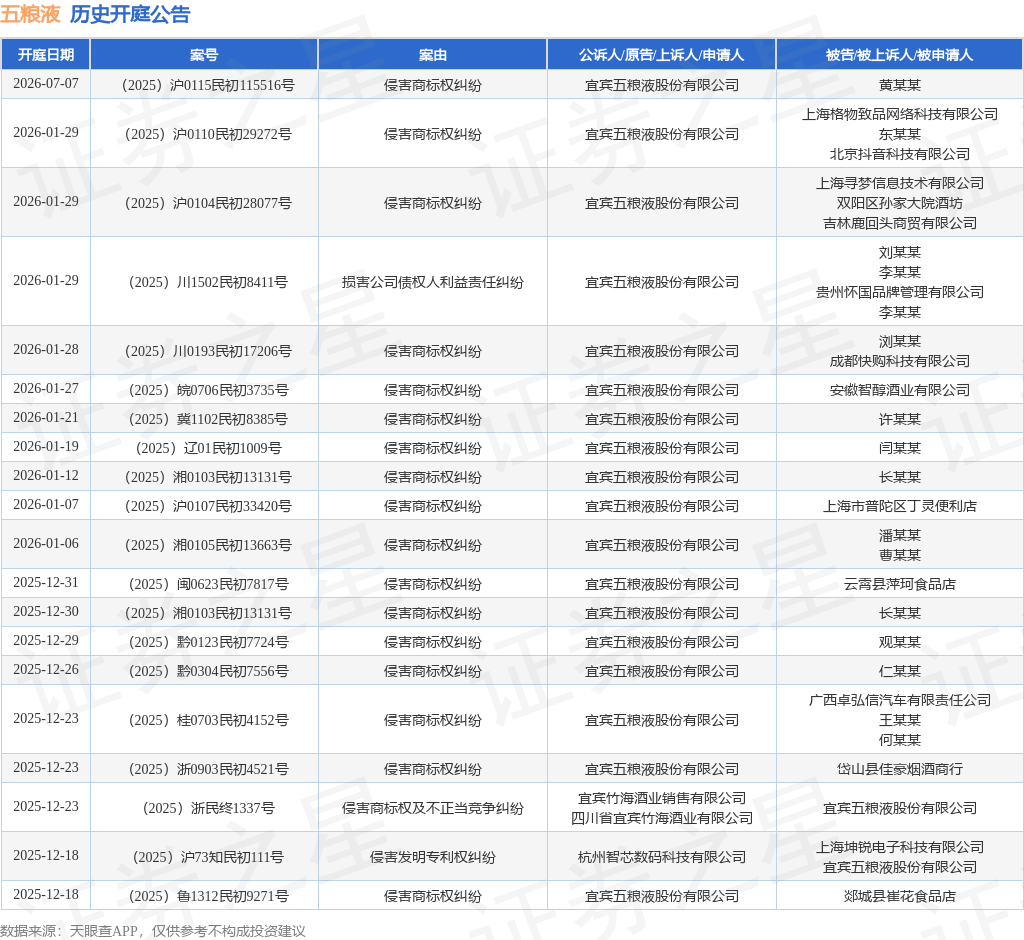Screen dimensions: 1024x940
Task: Click 郯城县崔花食品店
Action: click(899, 896)
